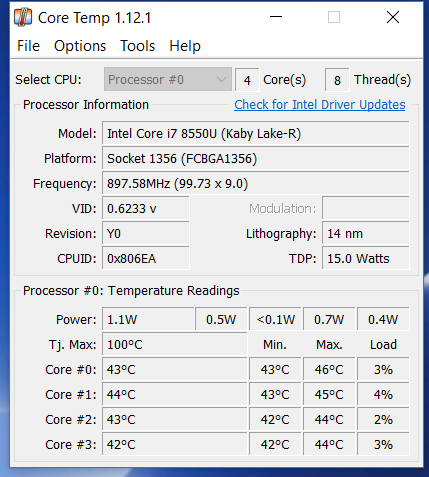Click the Revision value Y0
The image size is (429, 477).
[146, 234]
